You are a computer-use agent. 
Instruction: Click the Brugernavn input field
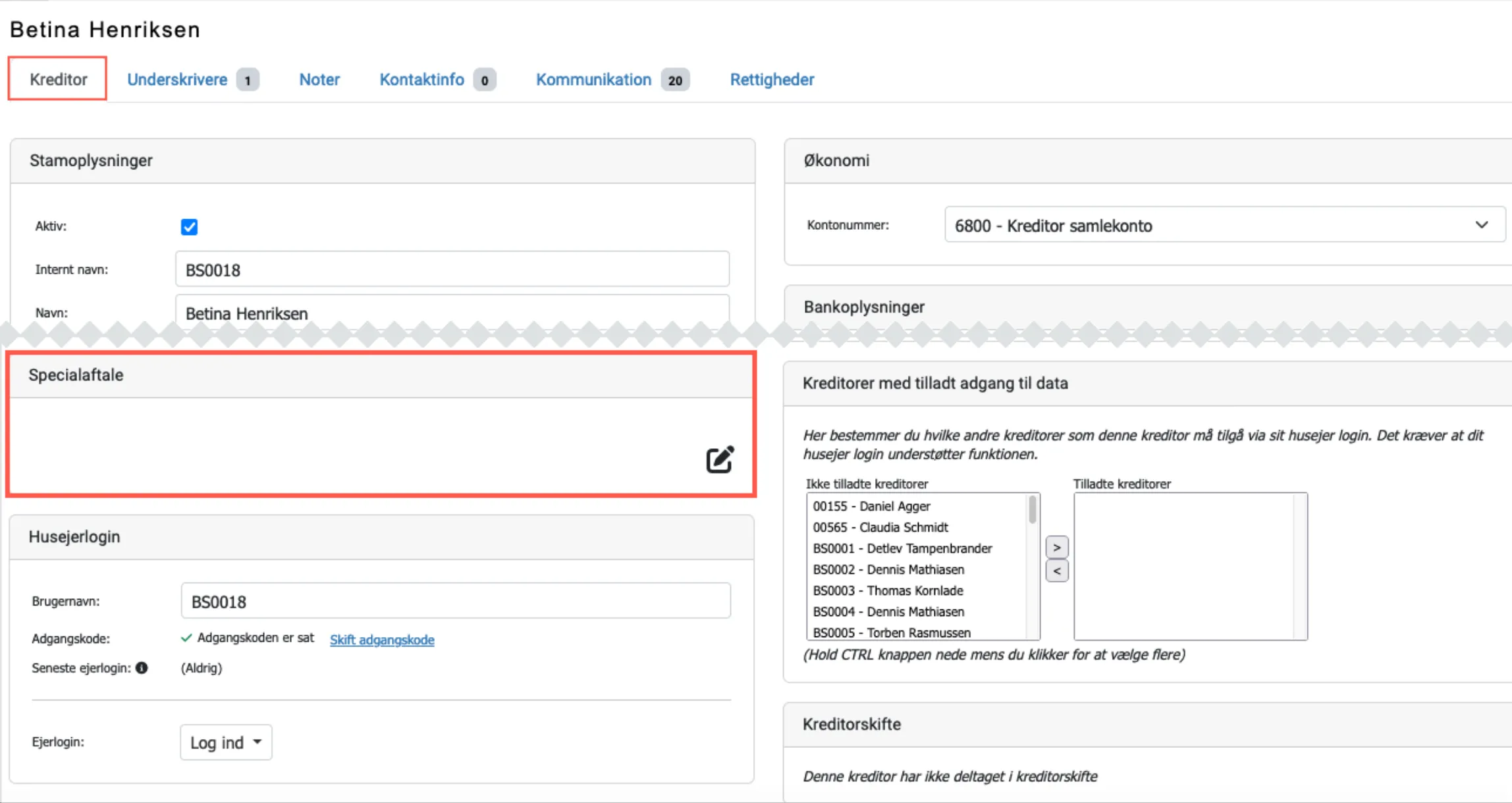(455, 602)
